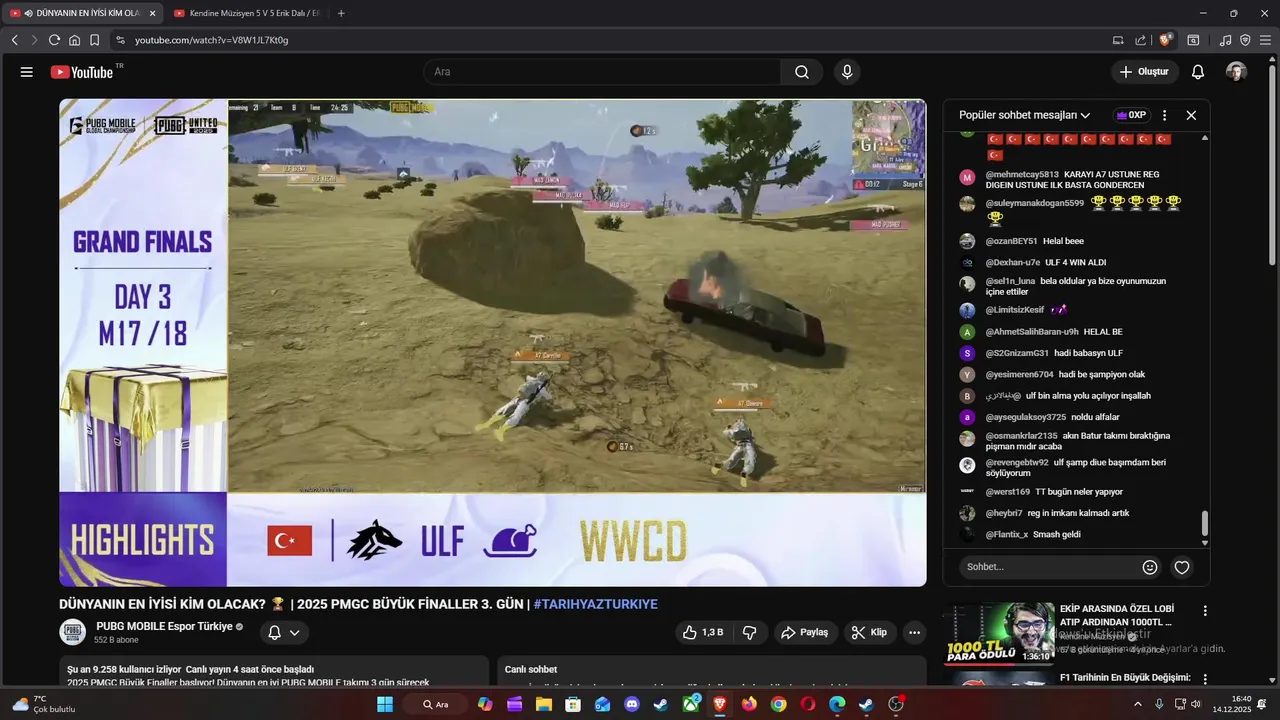Focus the YouTube 'Ara' search field
The image size is (1280, 720).
point(603,72)
